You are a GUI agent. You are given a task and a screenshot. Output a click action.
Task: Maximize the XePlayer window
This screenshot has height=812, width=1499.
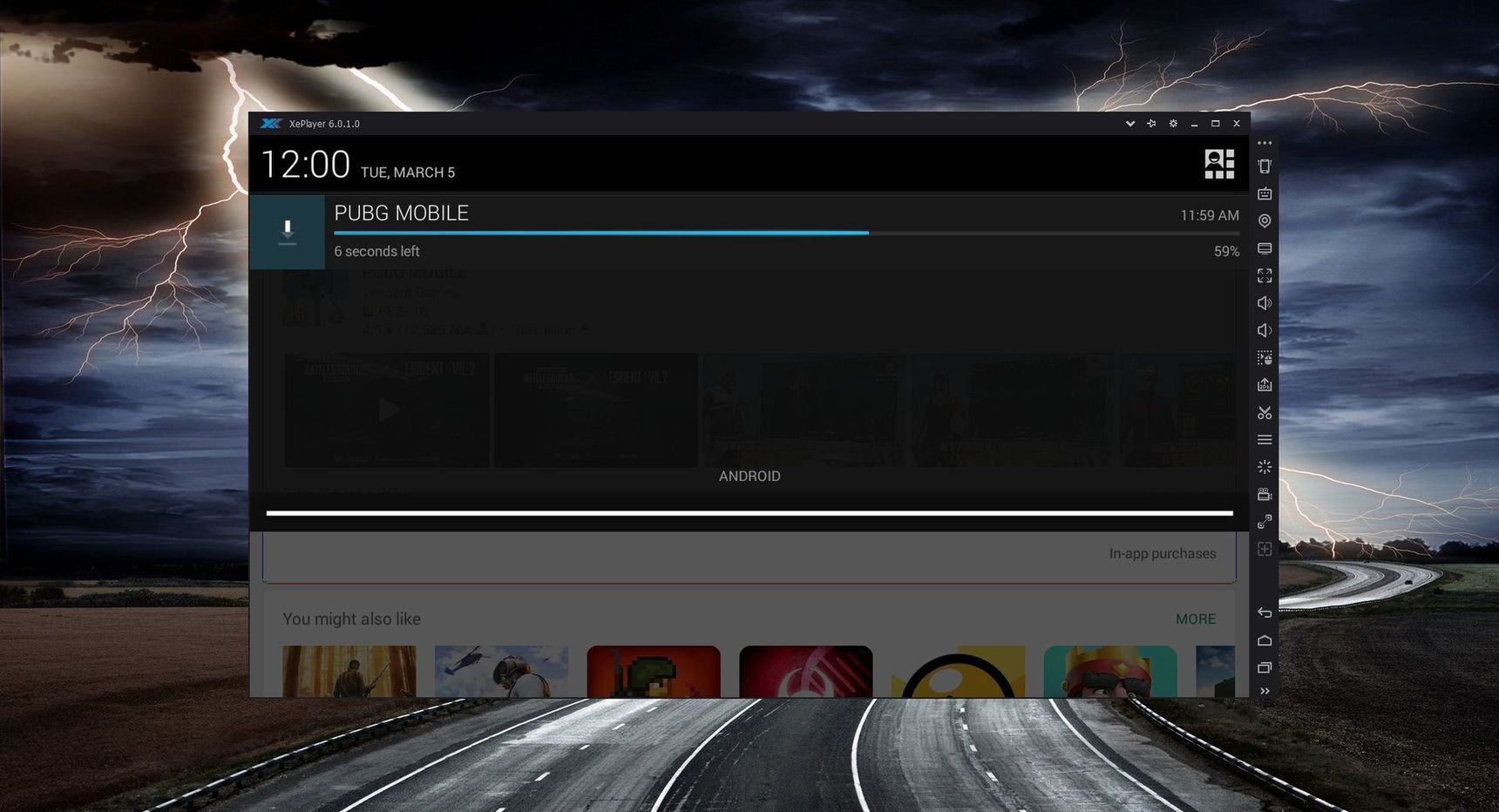(1215, 124)
